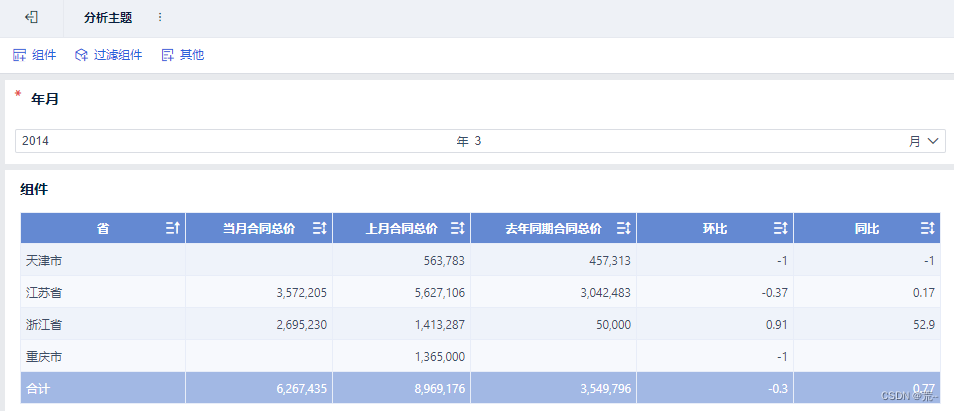Sort by the 省 column icon
This screenshot has height=411, width=954.
coord(173,229)
